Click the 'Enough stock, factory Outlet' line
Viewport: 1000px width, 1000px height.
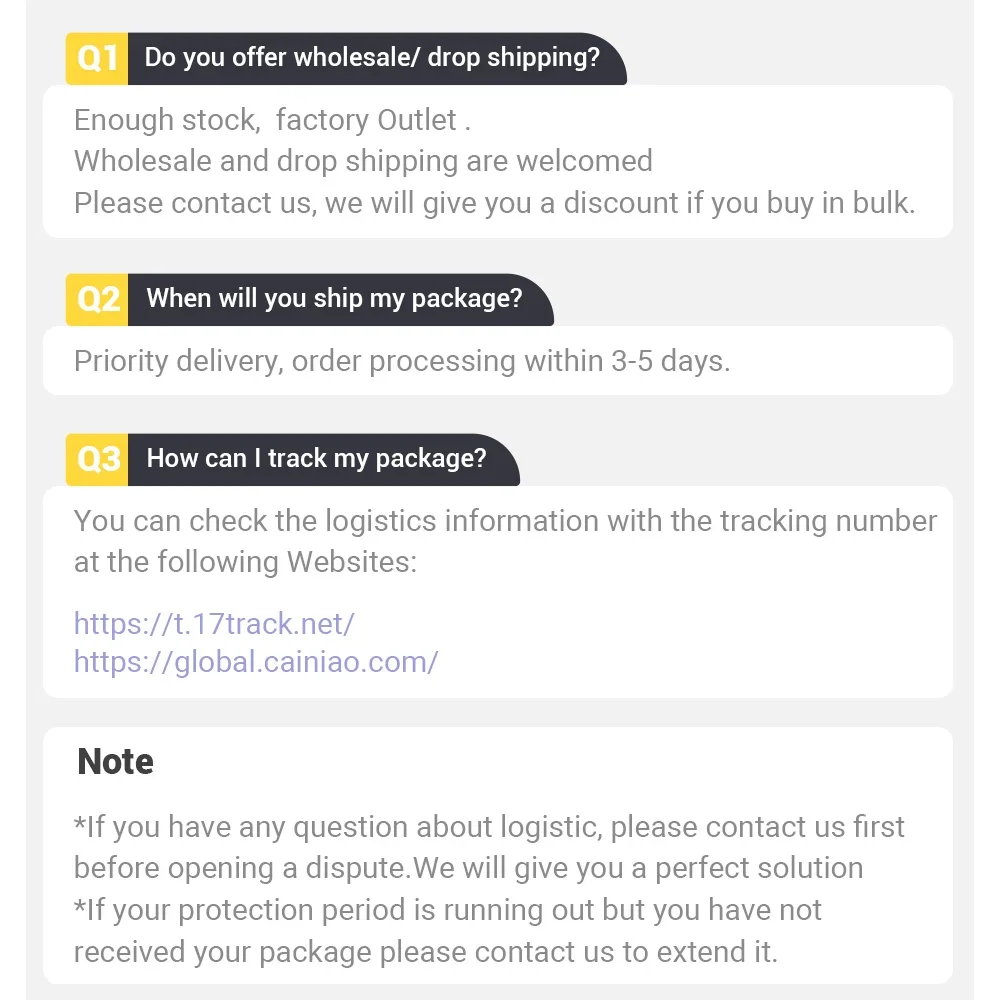point(272,120)
